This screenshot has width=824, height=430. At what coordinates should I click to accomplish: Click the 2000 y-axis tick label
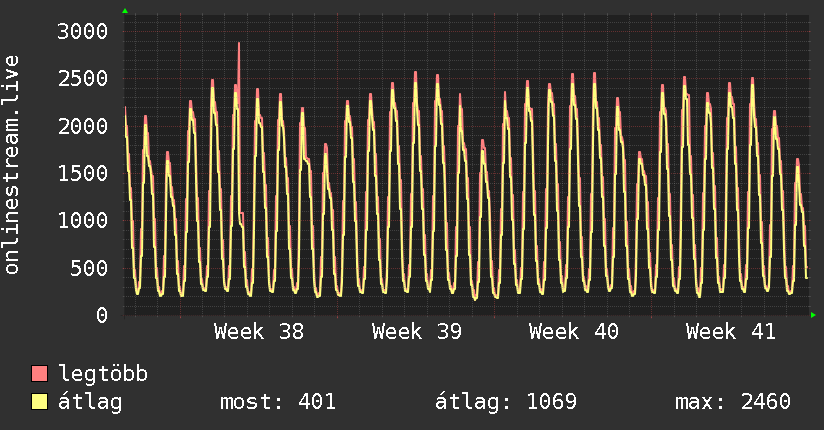coord(83,126)
